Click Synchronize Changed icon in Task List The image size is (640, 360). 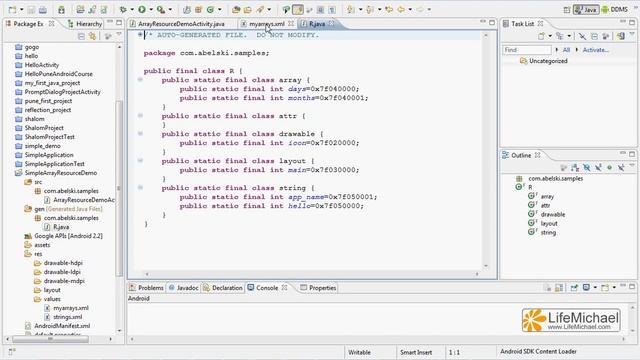621,36
